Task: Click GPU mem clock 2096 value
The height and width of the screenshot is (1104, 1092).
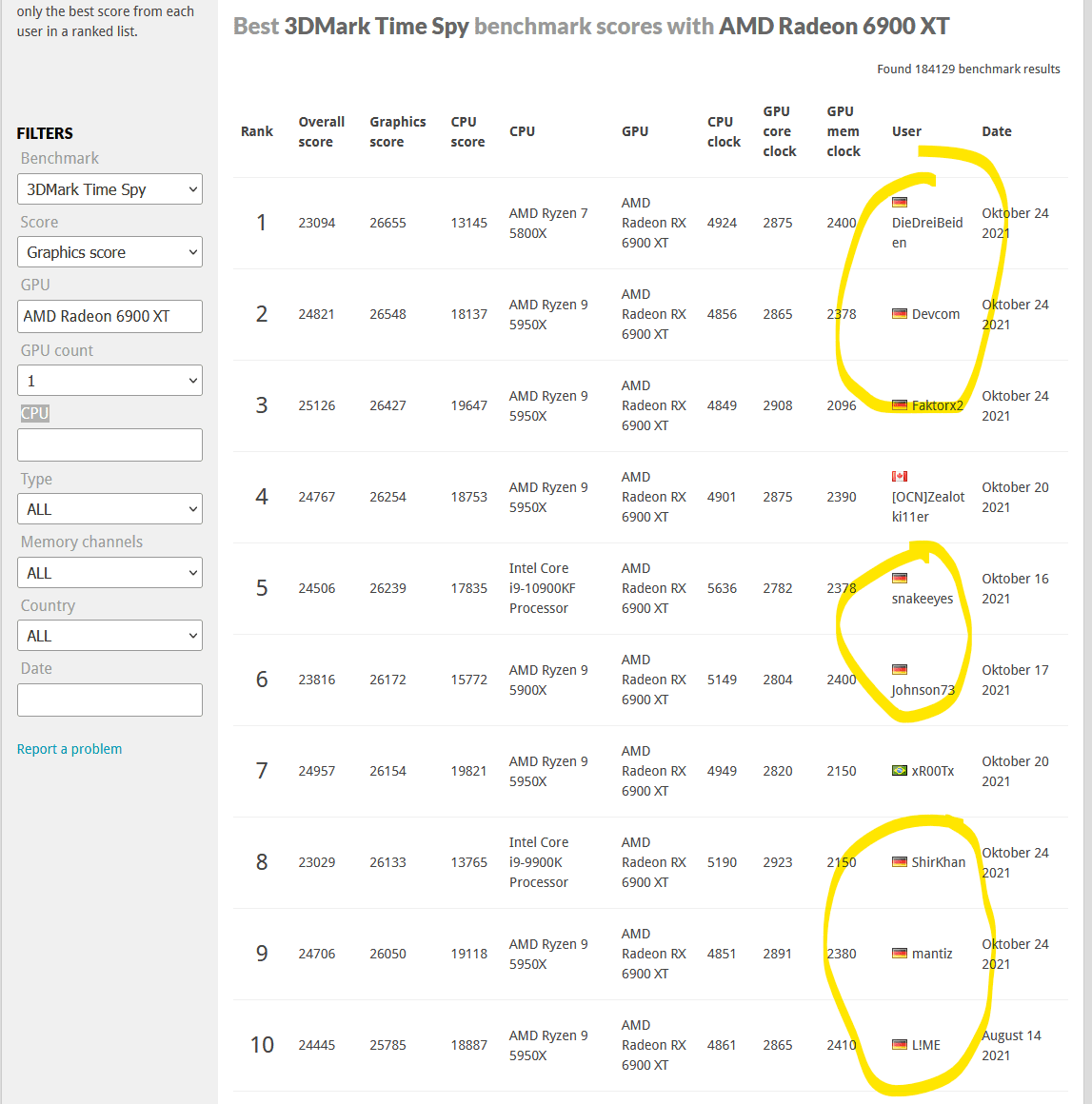Action: (842, 406)
